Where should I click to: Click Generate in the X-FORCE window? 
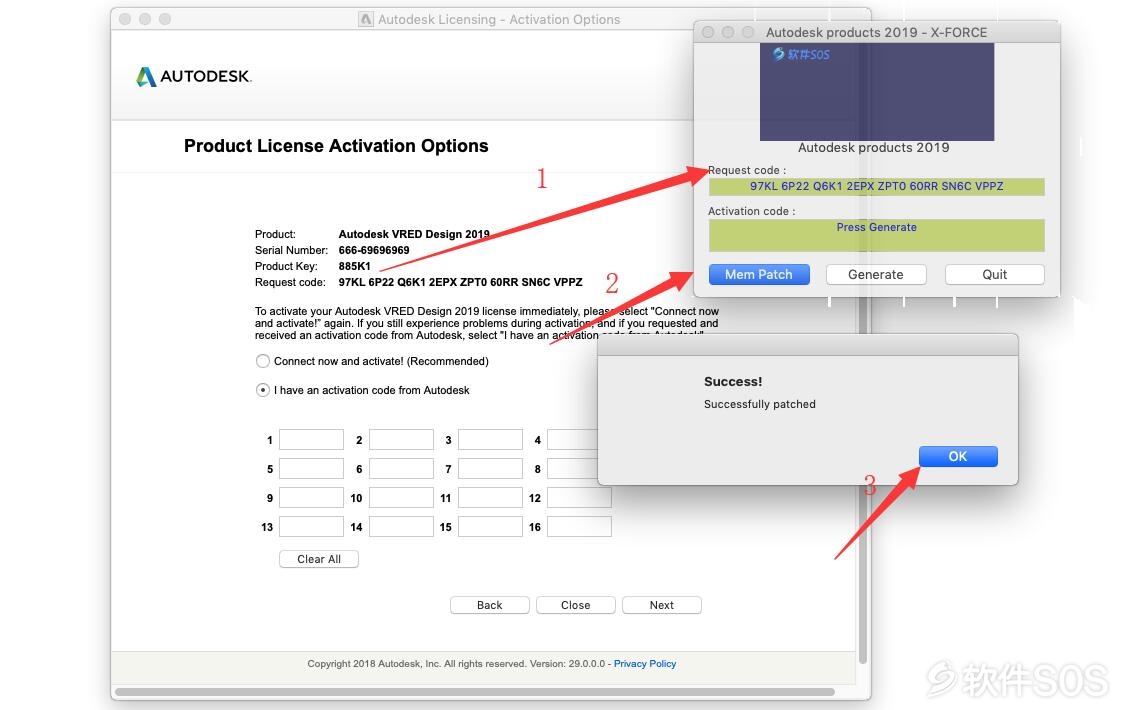[876, 274]
